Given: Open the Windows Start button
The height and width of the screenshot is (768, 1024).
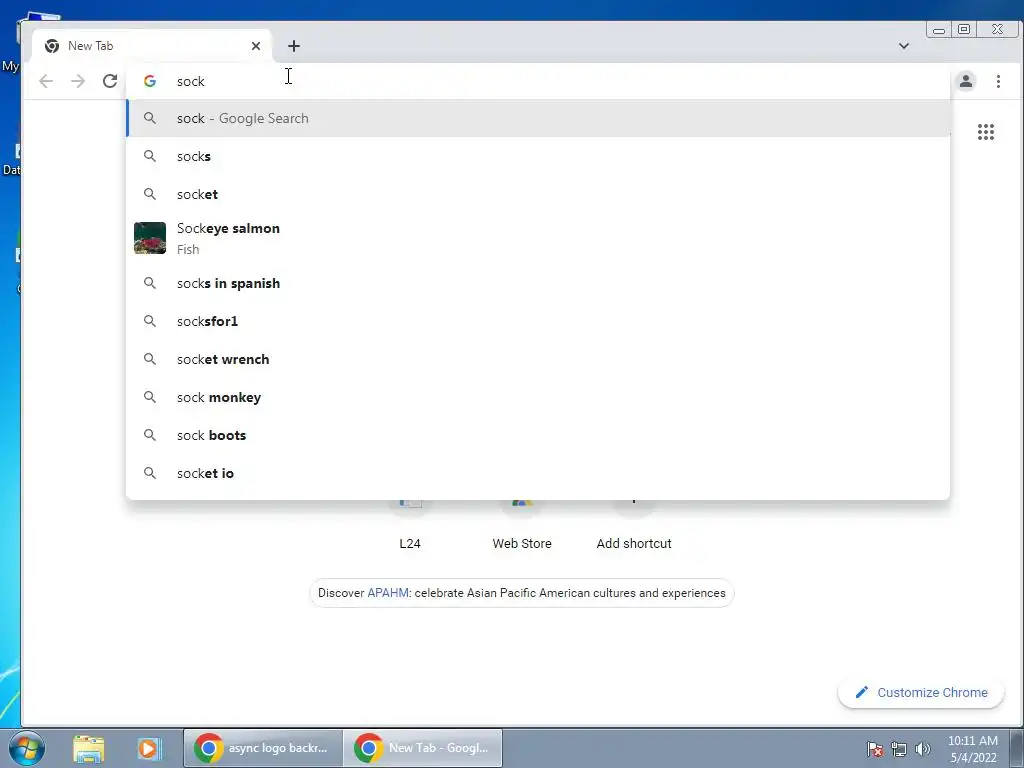Looking at the screenshot, I should pyautogui.click(x=26, y=748).
